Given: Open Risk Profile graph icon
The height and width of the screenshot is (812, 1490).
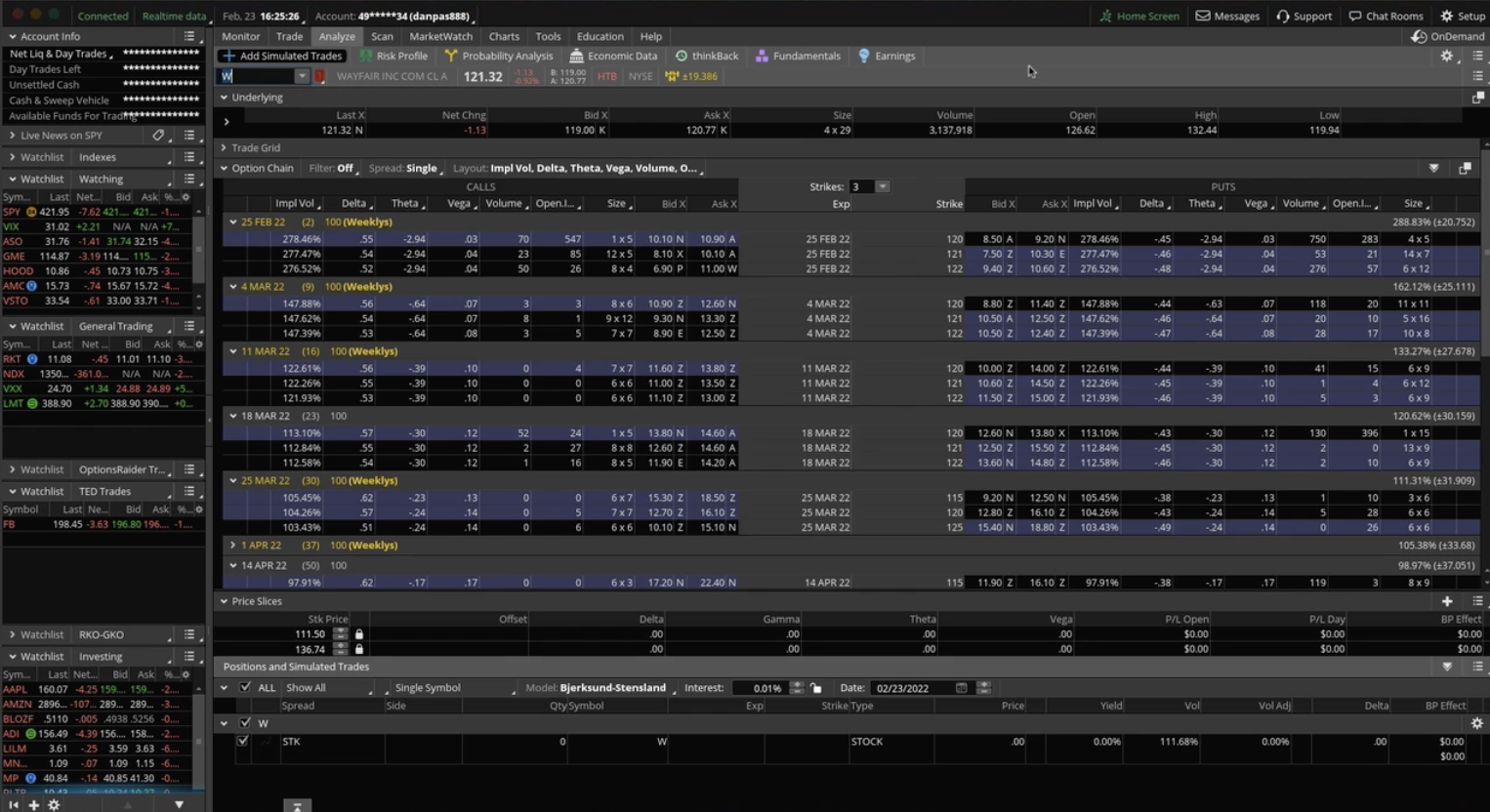Looking at the screenshot, I should click(x=365, y=56).
